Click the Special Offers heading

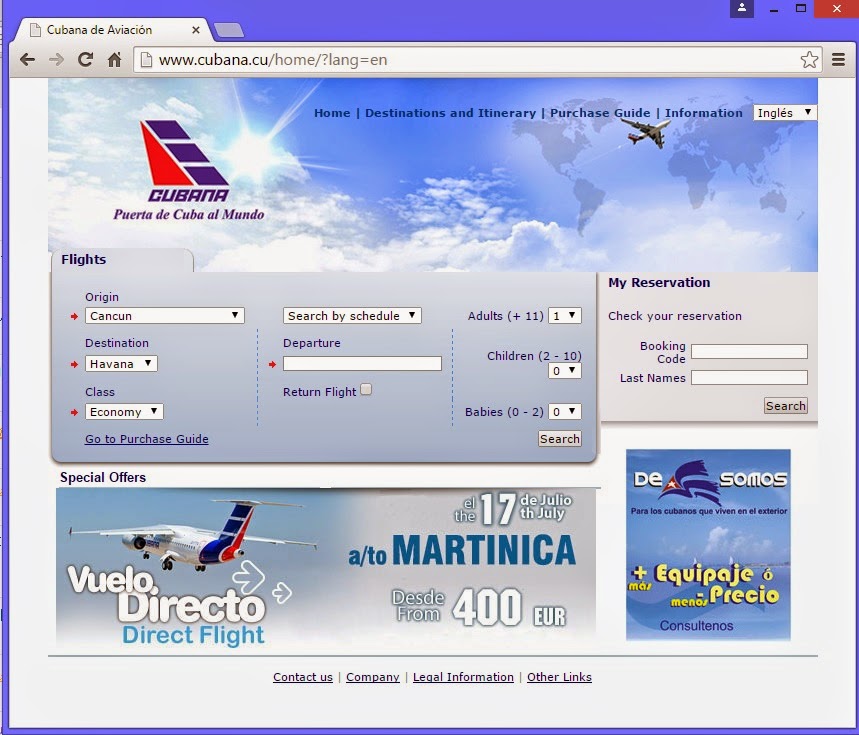point(103,477)
